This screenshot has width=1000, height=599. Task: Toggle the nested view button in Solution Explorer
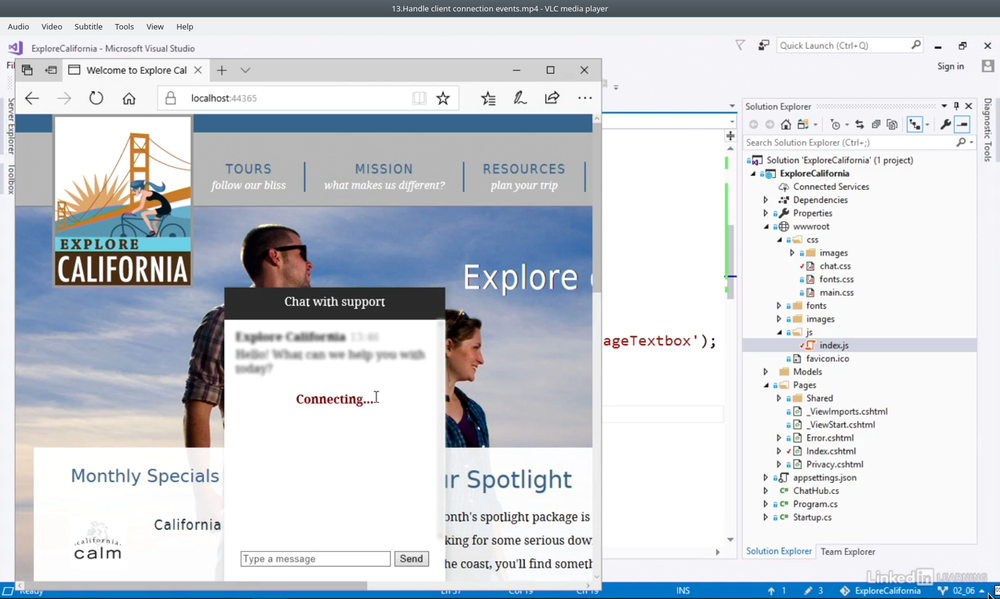[x=915, y=124]
